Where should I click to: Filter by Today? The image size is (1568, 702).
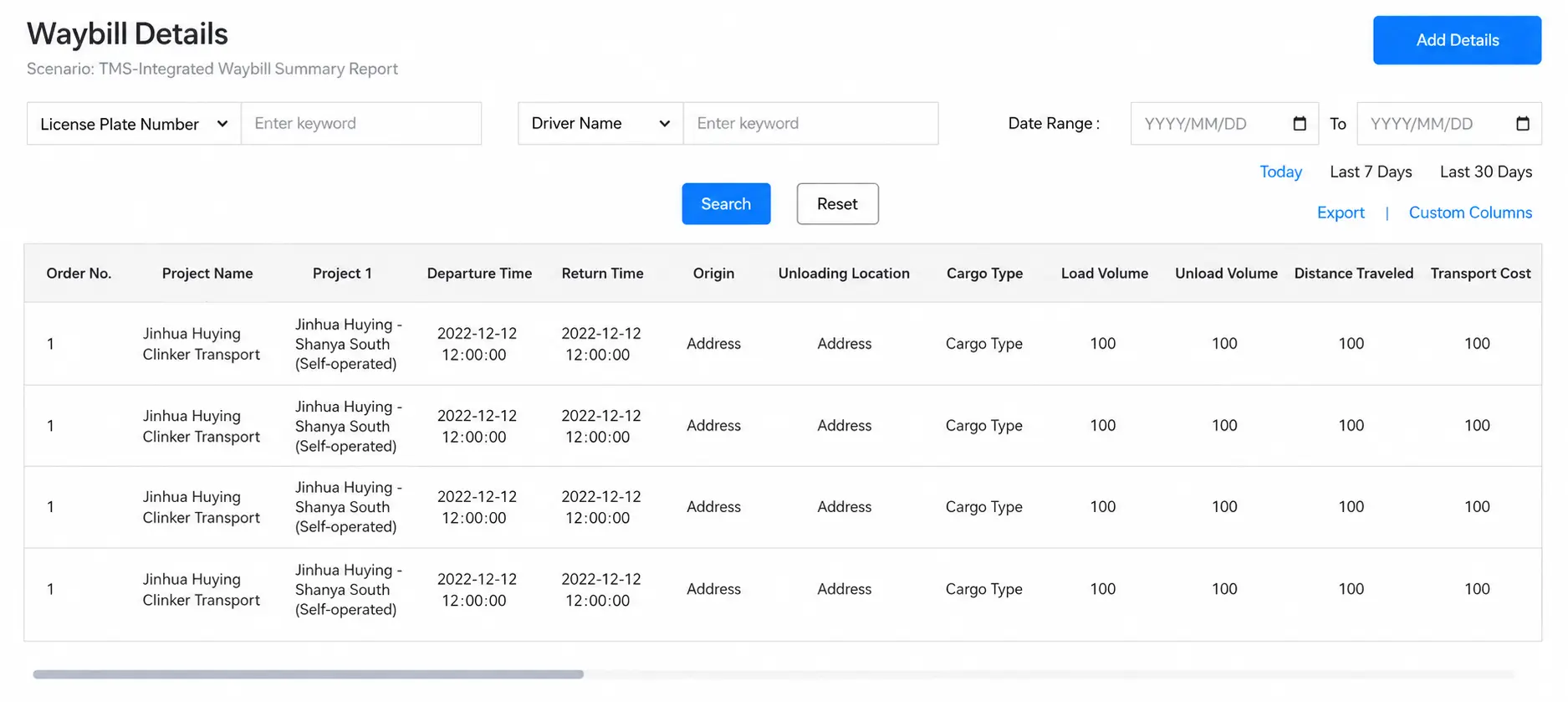pos(1280,172)
